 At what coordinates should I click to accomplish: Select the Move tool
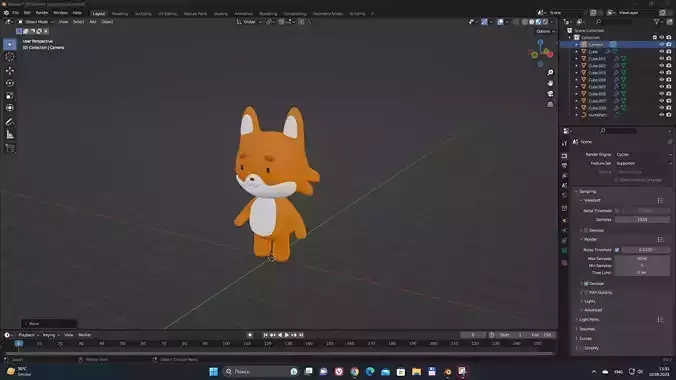[9, 70]
